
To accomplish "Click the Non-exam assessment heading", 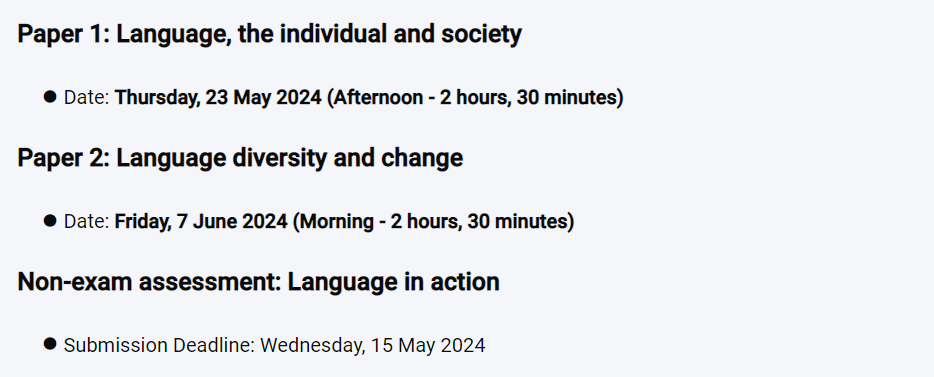I will (x=259, y=282).
